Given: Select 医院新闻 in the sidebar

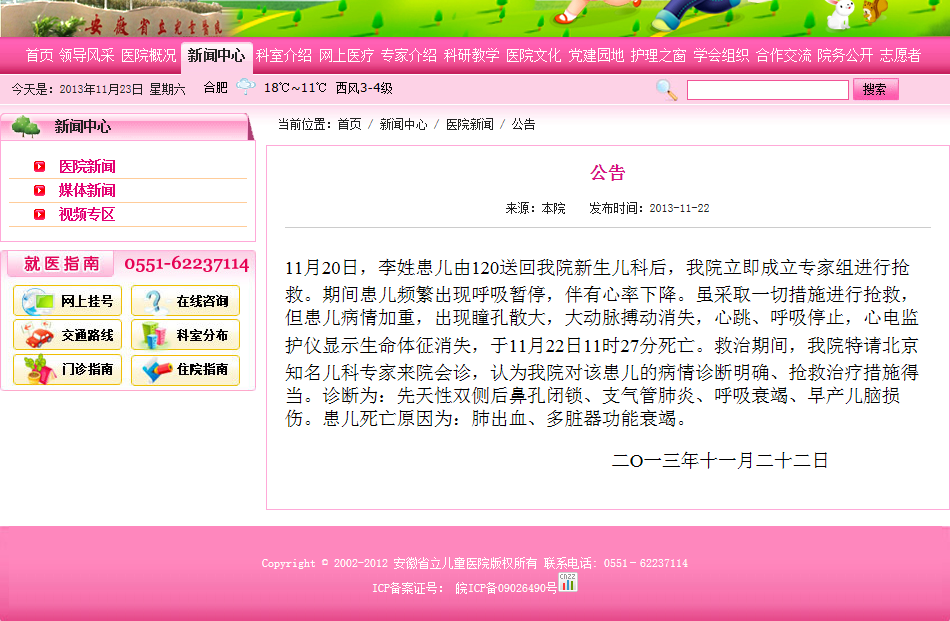Looking at the screenshot, I should 87,167.
